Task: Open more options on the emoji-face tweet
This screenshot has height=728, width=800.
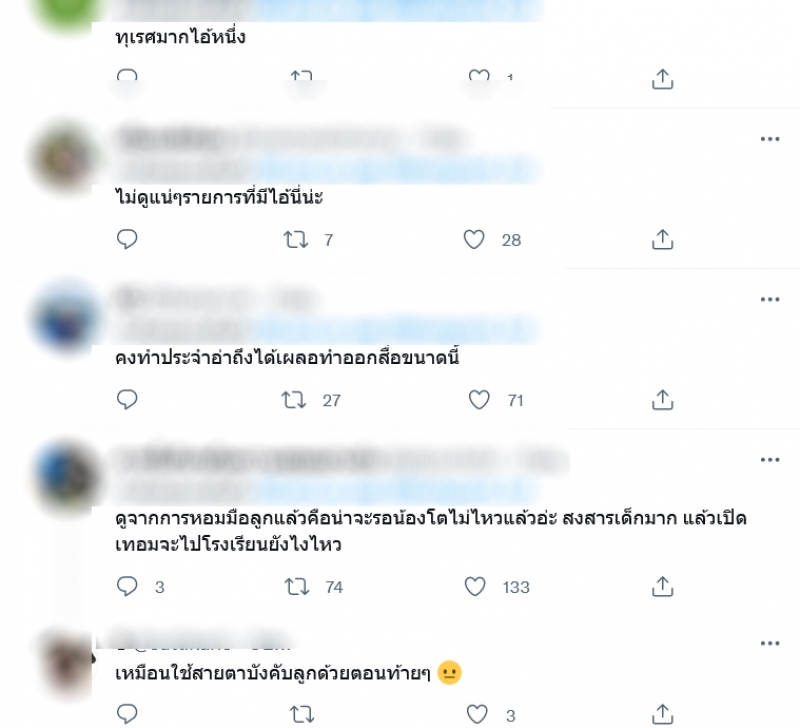Action: tap(770, 643)
